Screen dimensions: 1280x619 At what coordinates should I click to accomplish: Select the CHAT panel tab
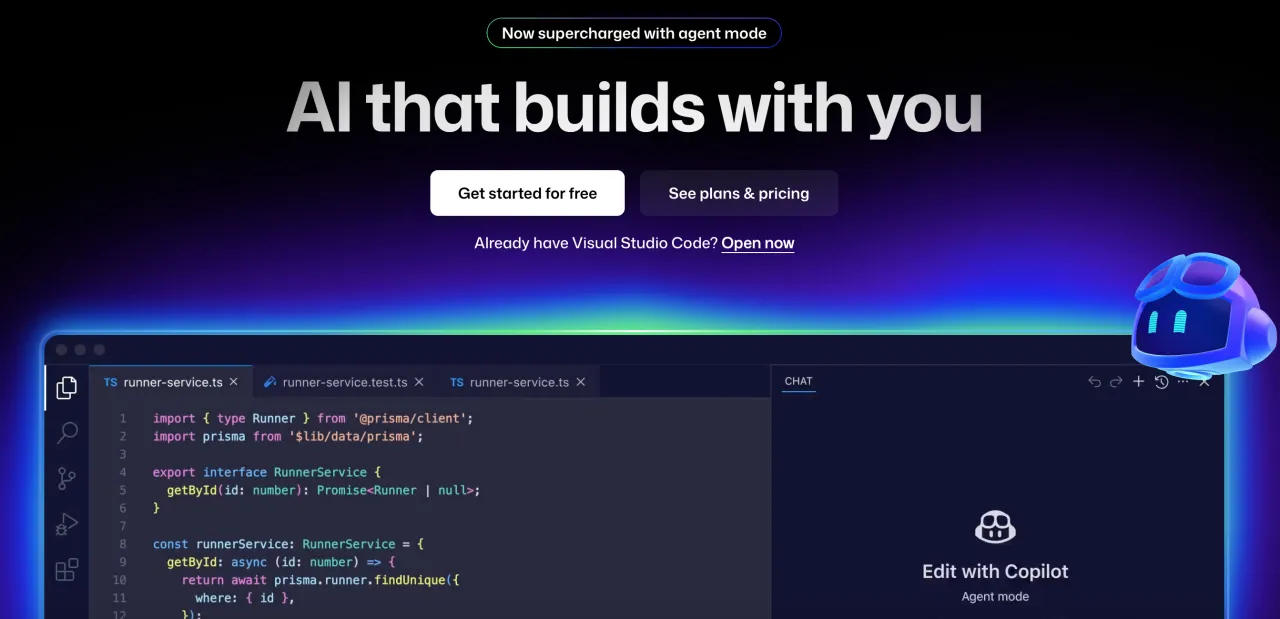click(798, 382)
